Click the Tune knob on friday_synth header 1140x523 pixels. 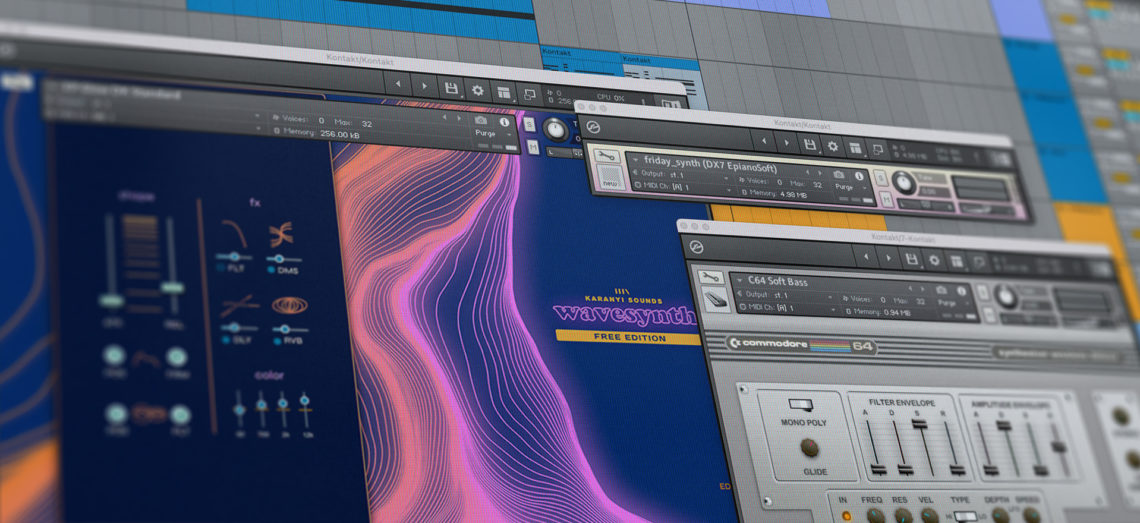[905, 182]
